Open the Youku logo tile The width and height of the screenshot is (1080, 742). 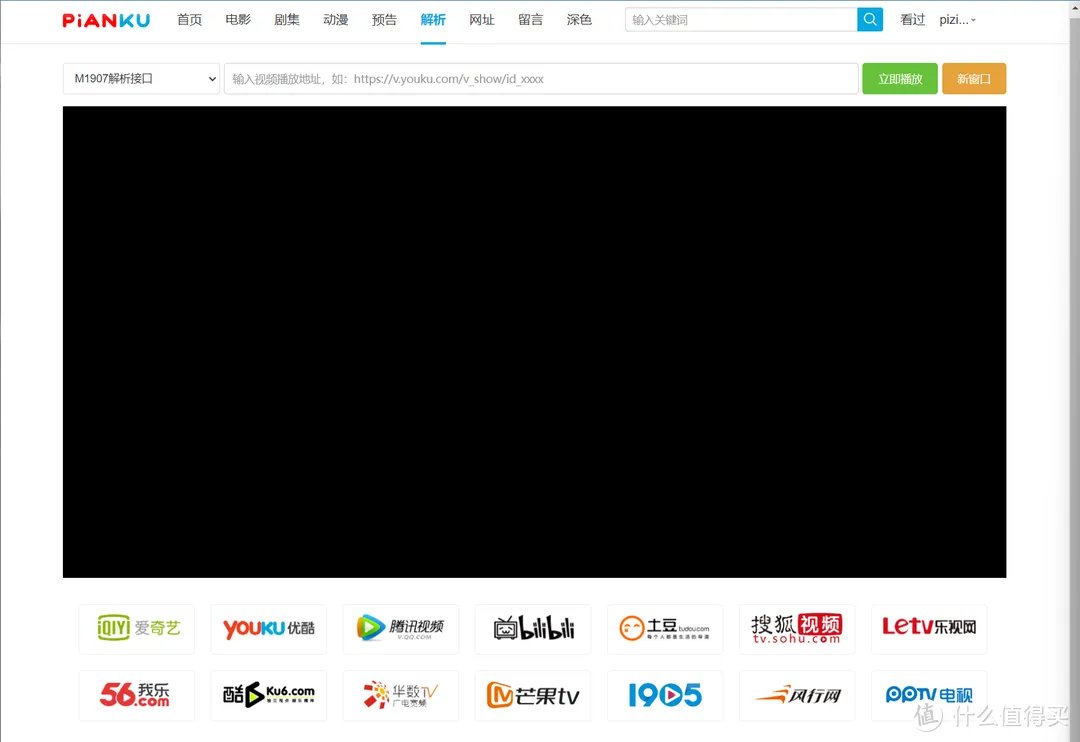pos(269,628)
